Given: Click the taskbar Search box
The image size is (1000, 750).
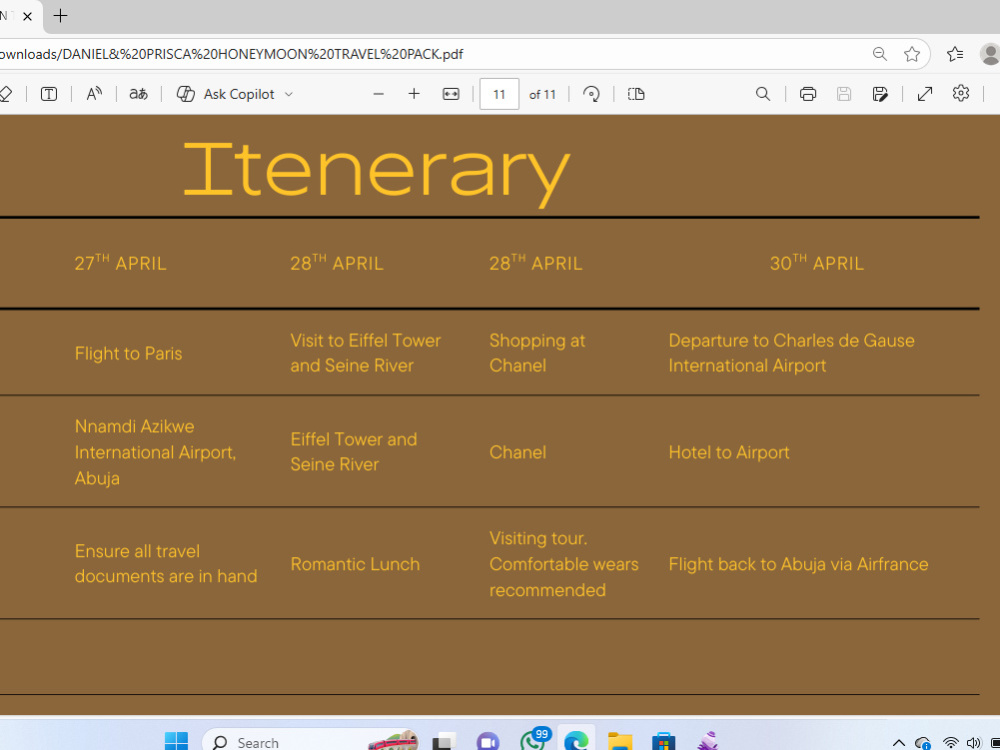Looking at the screenshot, I should (311, 742).
